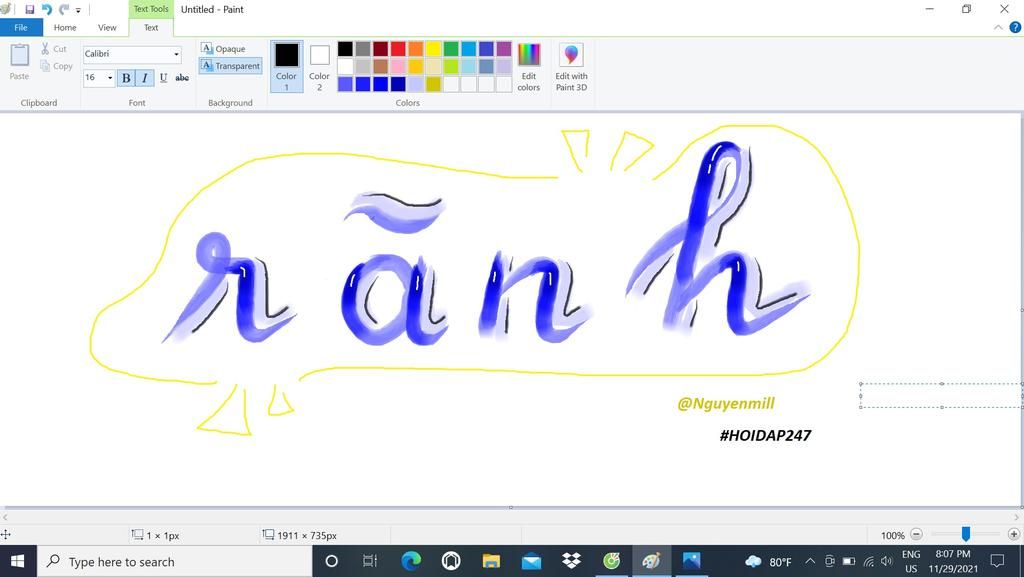Select Color 2 background button
Viewport: 1024px width, 577px height.
coord(319,66)
